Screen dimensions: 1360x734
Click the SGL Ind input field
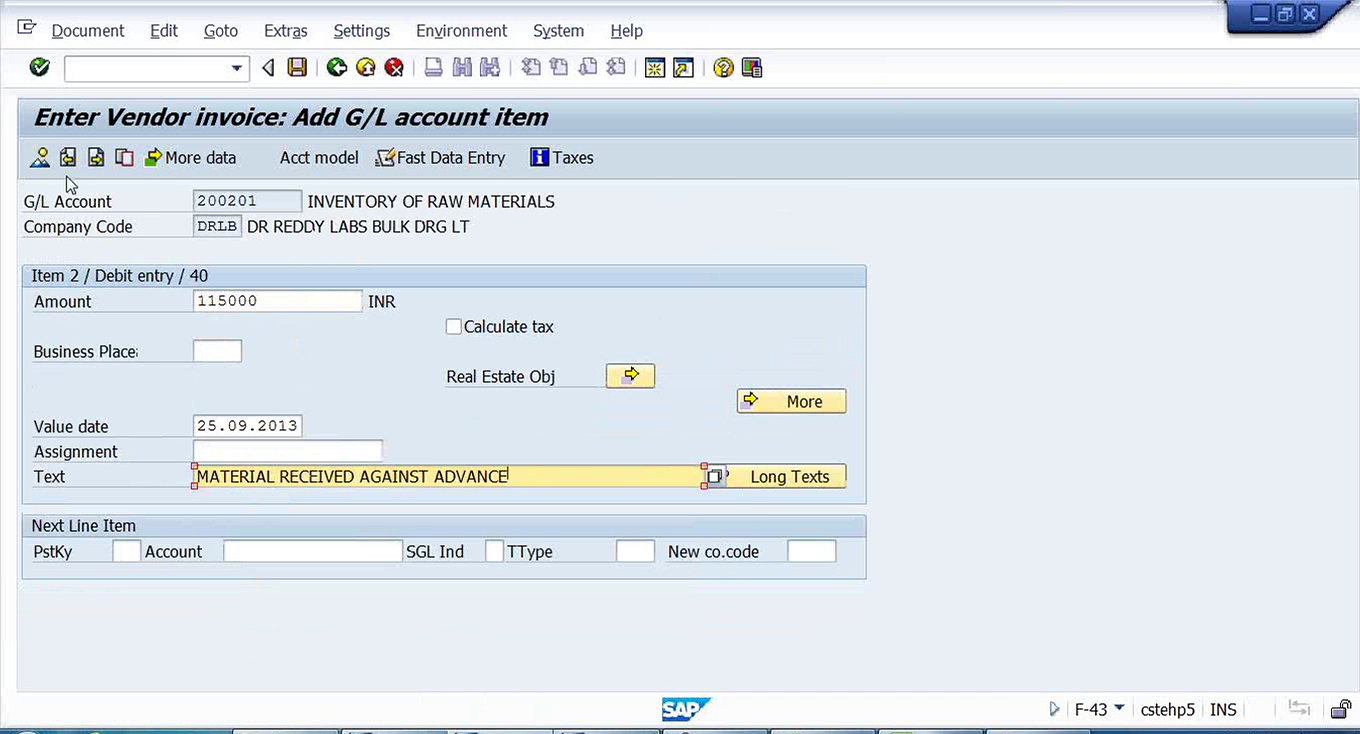pyautogui.click(x=494, y=551)
